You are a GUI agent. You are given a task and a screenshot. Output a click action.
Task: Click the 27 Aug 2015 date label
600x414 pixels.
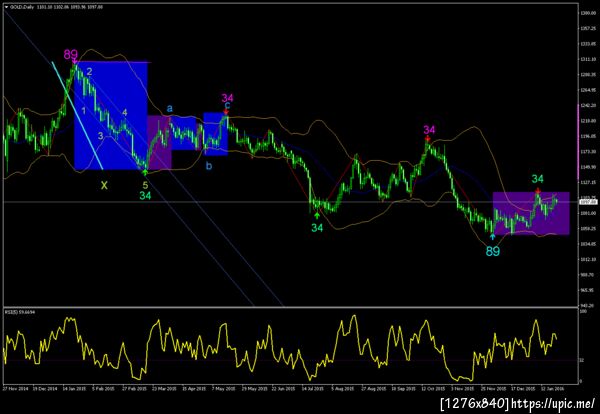373,388
